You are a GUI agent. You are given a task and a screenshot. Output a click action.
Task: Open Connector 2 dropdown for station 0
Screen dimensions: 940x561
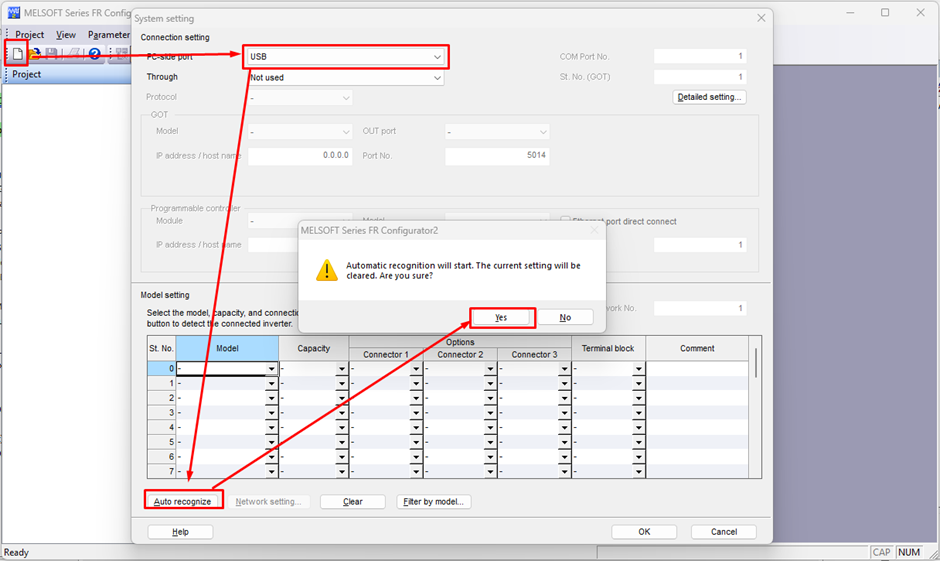490,369
